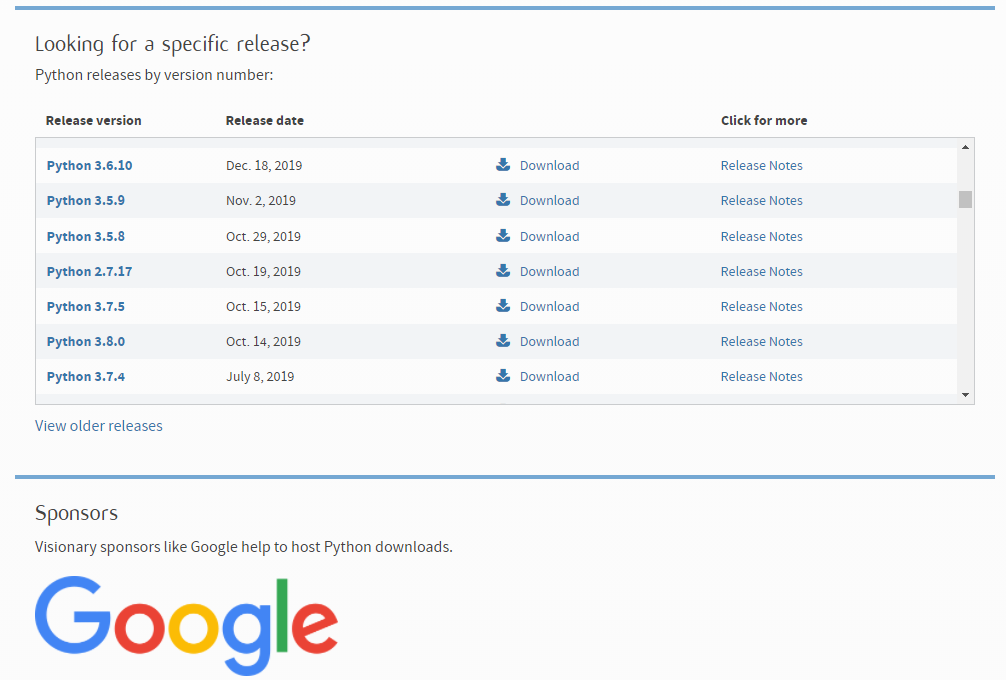This screenshot has height=680, width=1006.
Task: Click the Google sponsor logo
Action: [x=186, y=624]
